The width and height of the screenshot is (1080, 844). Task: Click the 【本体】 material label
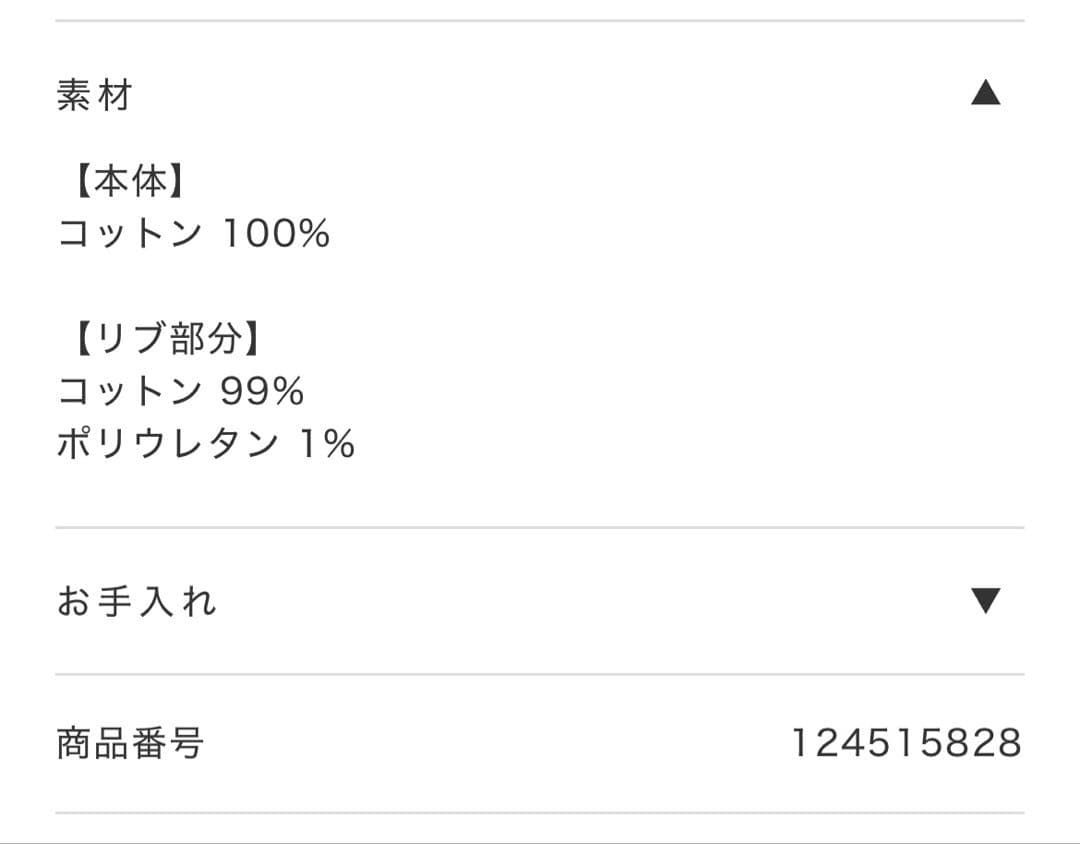(130, 182)
